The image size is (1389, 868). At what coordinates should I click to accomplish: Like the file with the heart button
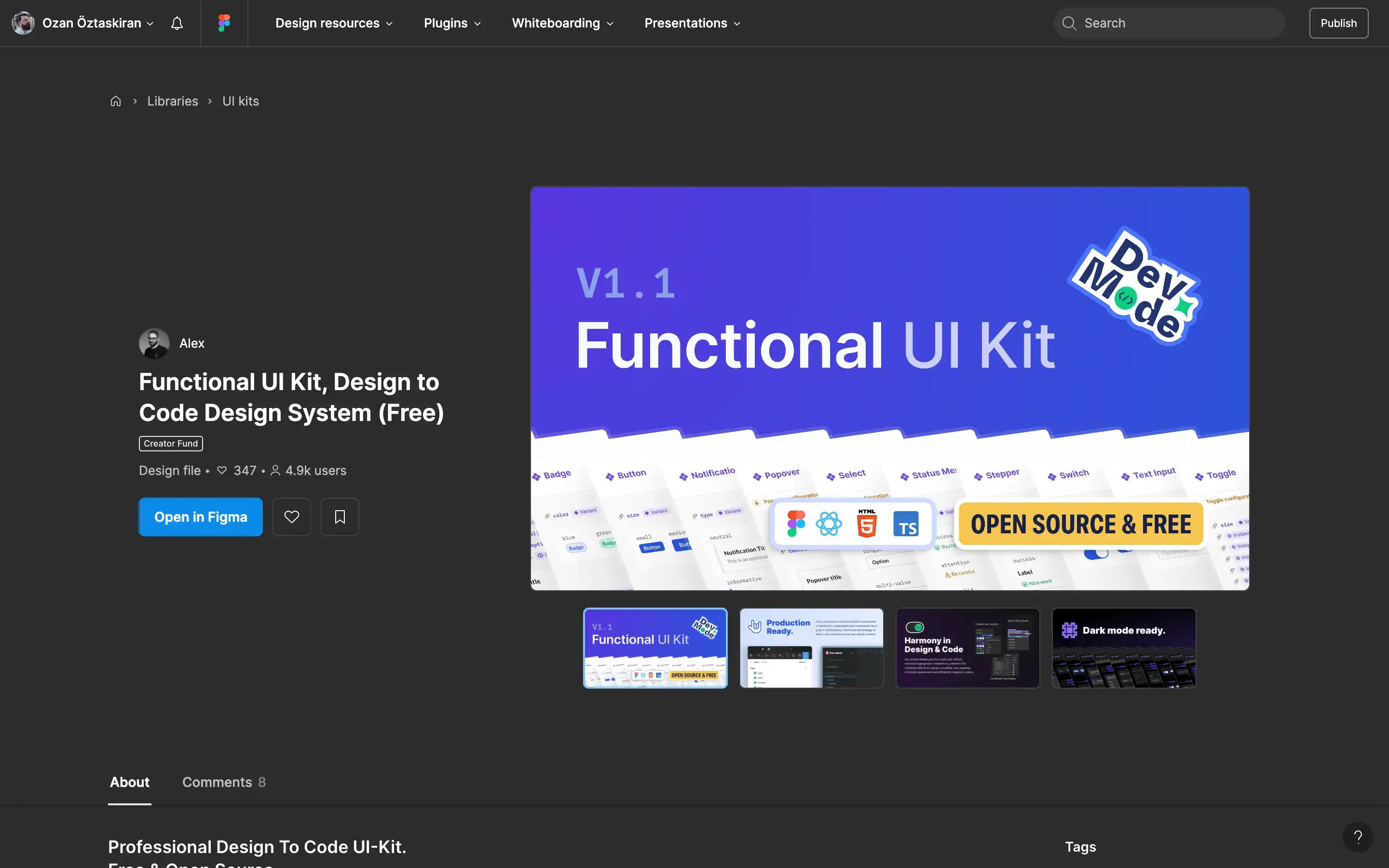[292, 516]
